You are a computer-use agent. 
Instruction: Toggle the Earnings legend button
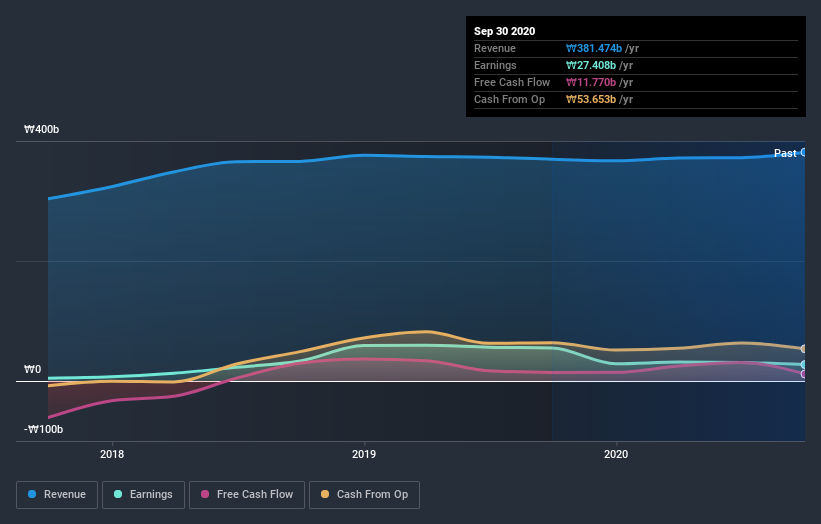(x=143, y=495)
